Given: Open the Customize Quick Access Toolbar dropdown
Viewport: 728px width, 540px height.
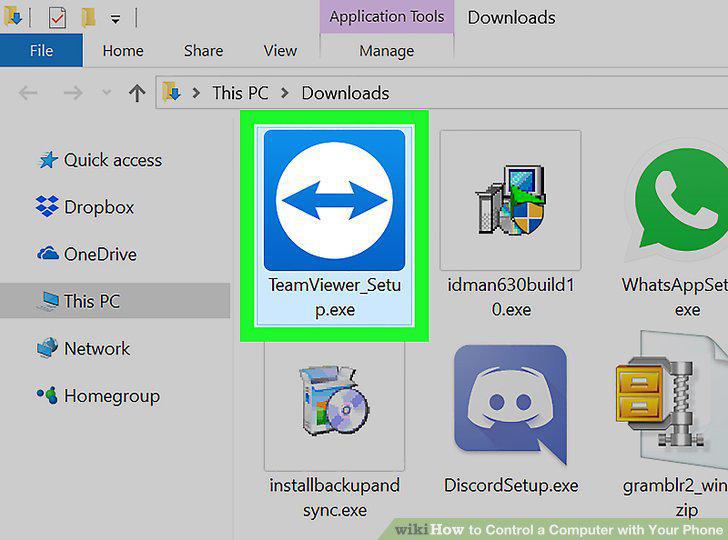Looking at the screenshot, I should point(115,19).
